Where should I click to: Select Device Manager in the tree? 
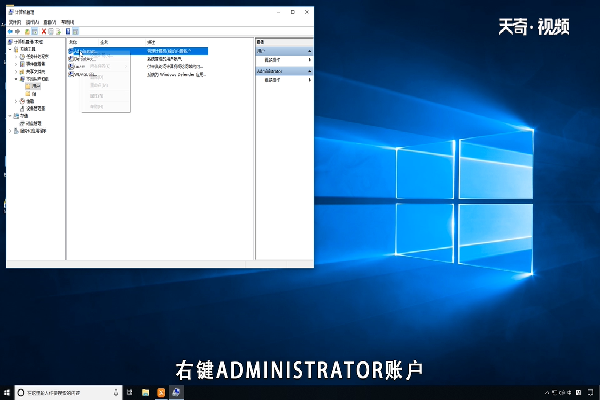click(x=33, y=109)
